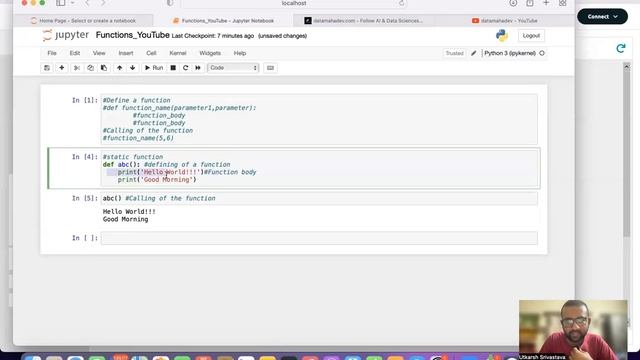Click the privacy shield icon

[170, 3]
